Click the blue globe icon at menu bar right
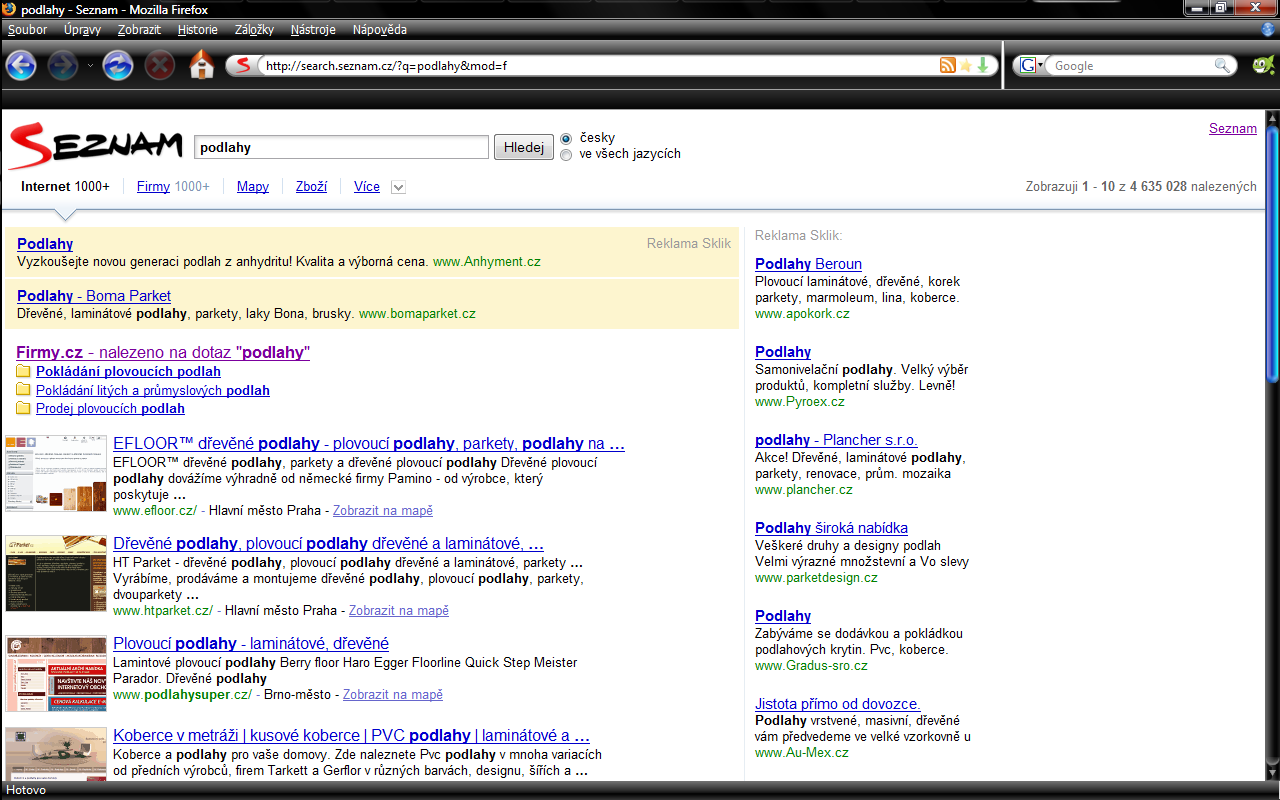This screenshot has width=1280, height=800. tap(1269, 30)
